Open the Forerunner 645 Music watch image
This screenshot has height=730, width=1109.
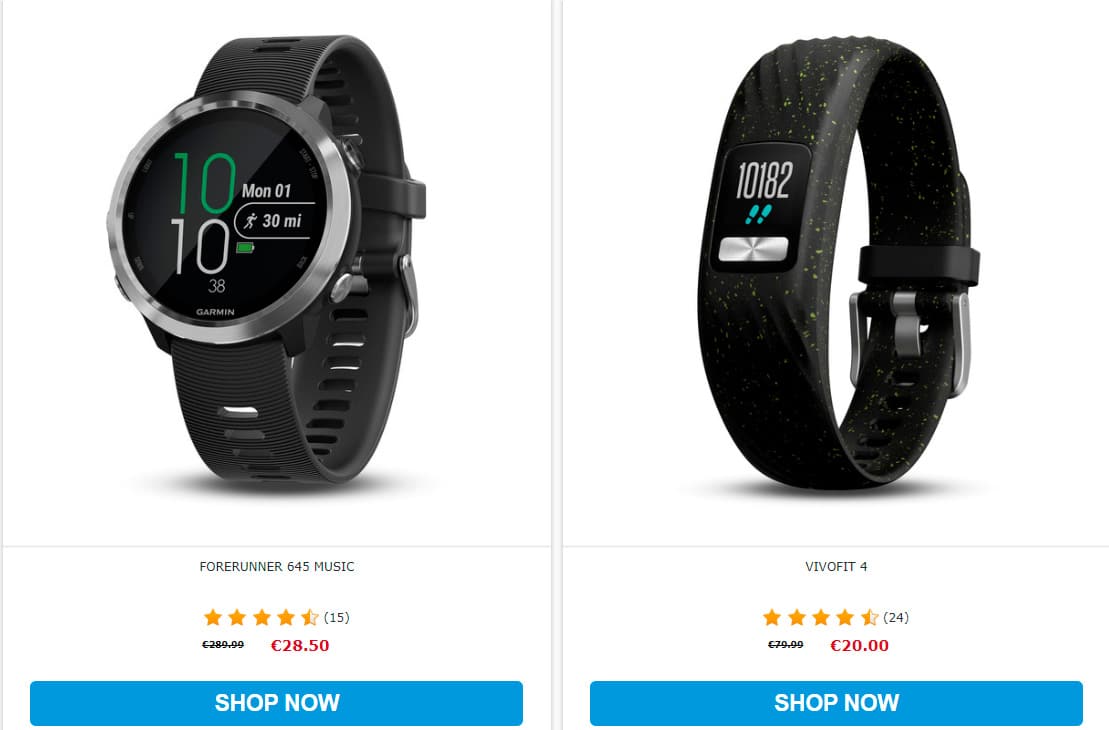[267, 260]
